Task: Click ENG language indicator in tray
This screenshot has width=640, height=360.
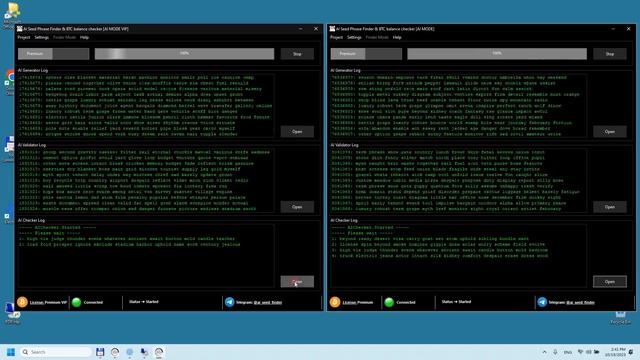Action: [x=568, y=352]
